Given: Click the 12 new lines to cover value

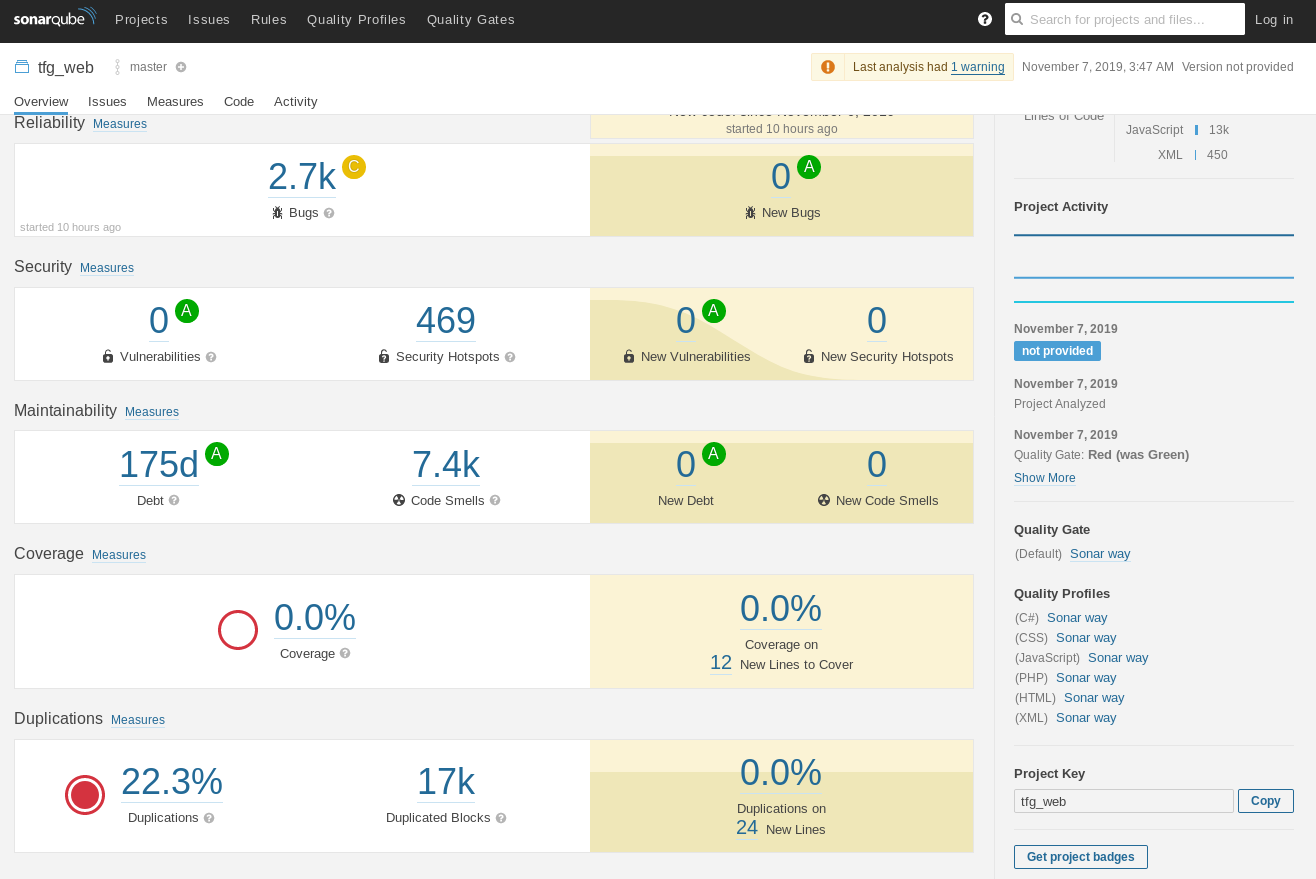Looking at the screenshot, I should (721, 663).
